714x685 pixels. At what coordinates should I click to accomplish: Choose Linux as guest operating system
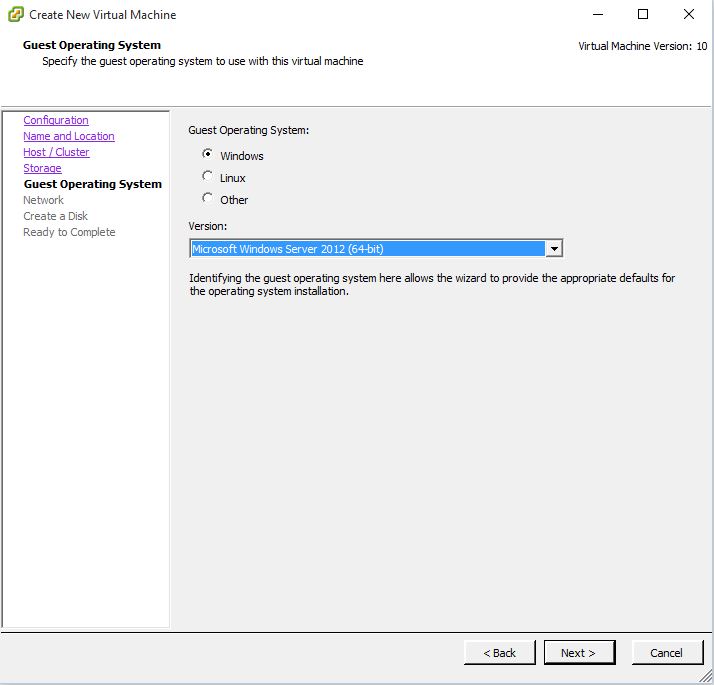(x=208, y=176)
